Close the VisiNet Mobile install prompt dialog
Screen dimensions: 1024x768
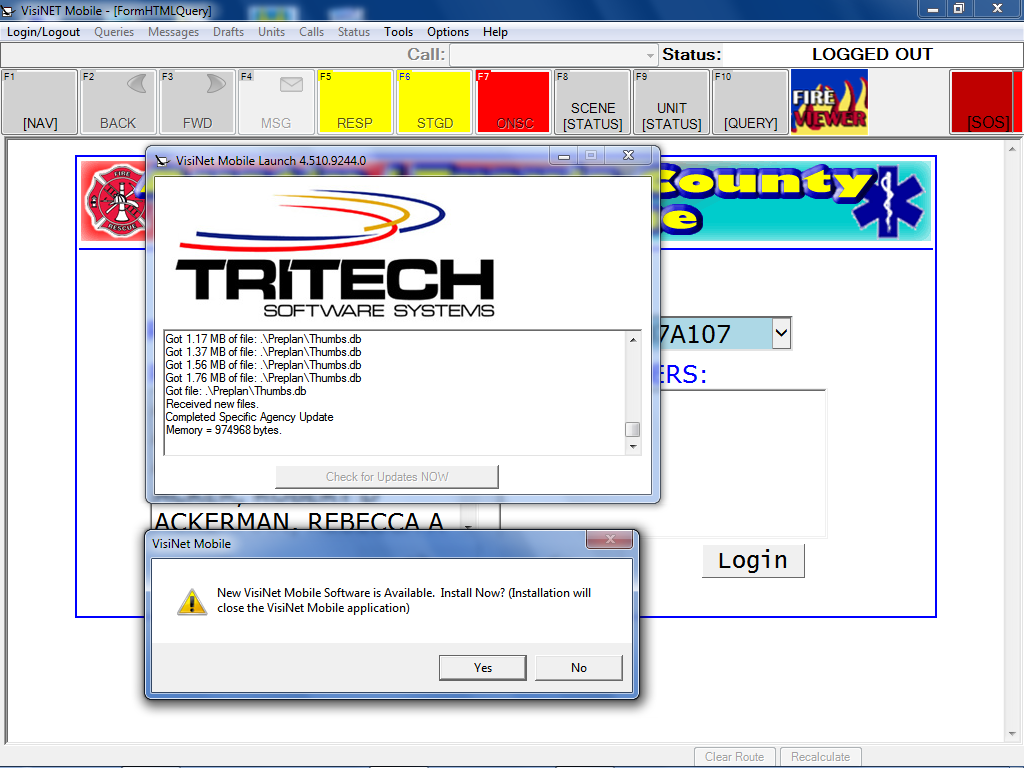click(x=610, y=539)
